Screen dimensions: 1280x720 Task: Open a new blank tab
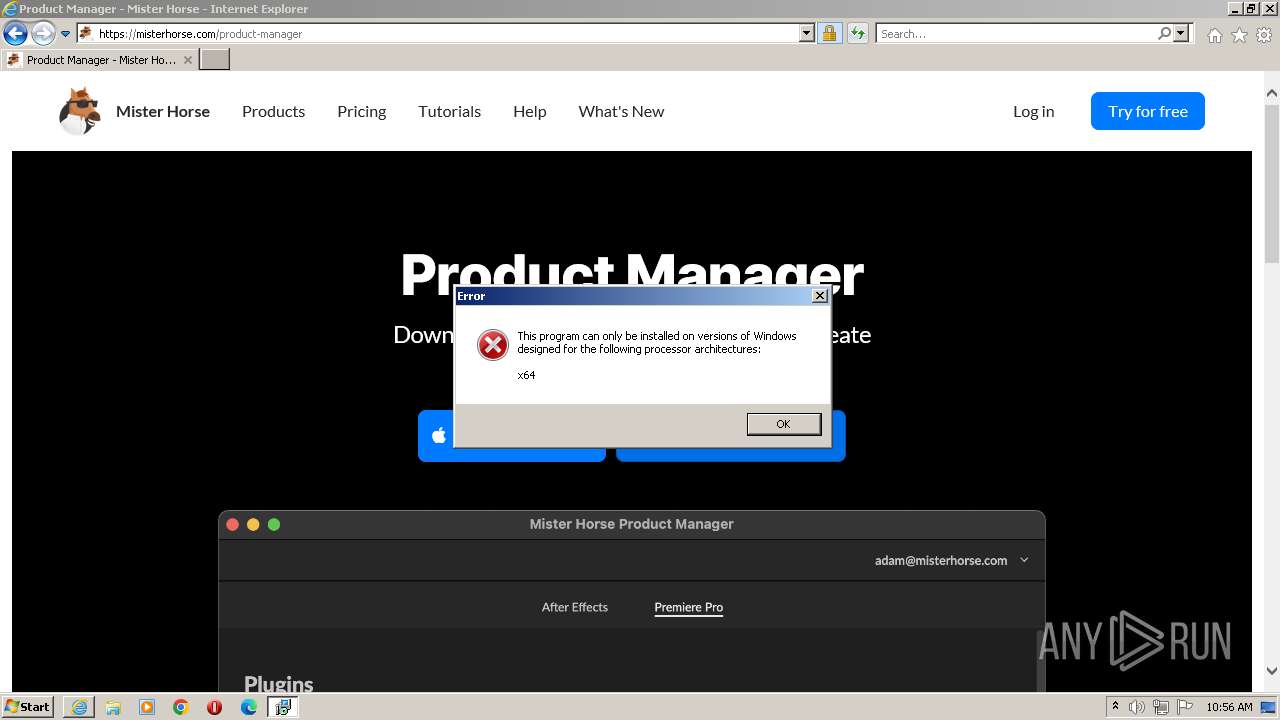(x=215, y=60)
